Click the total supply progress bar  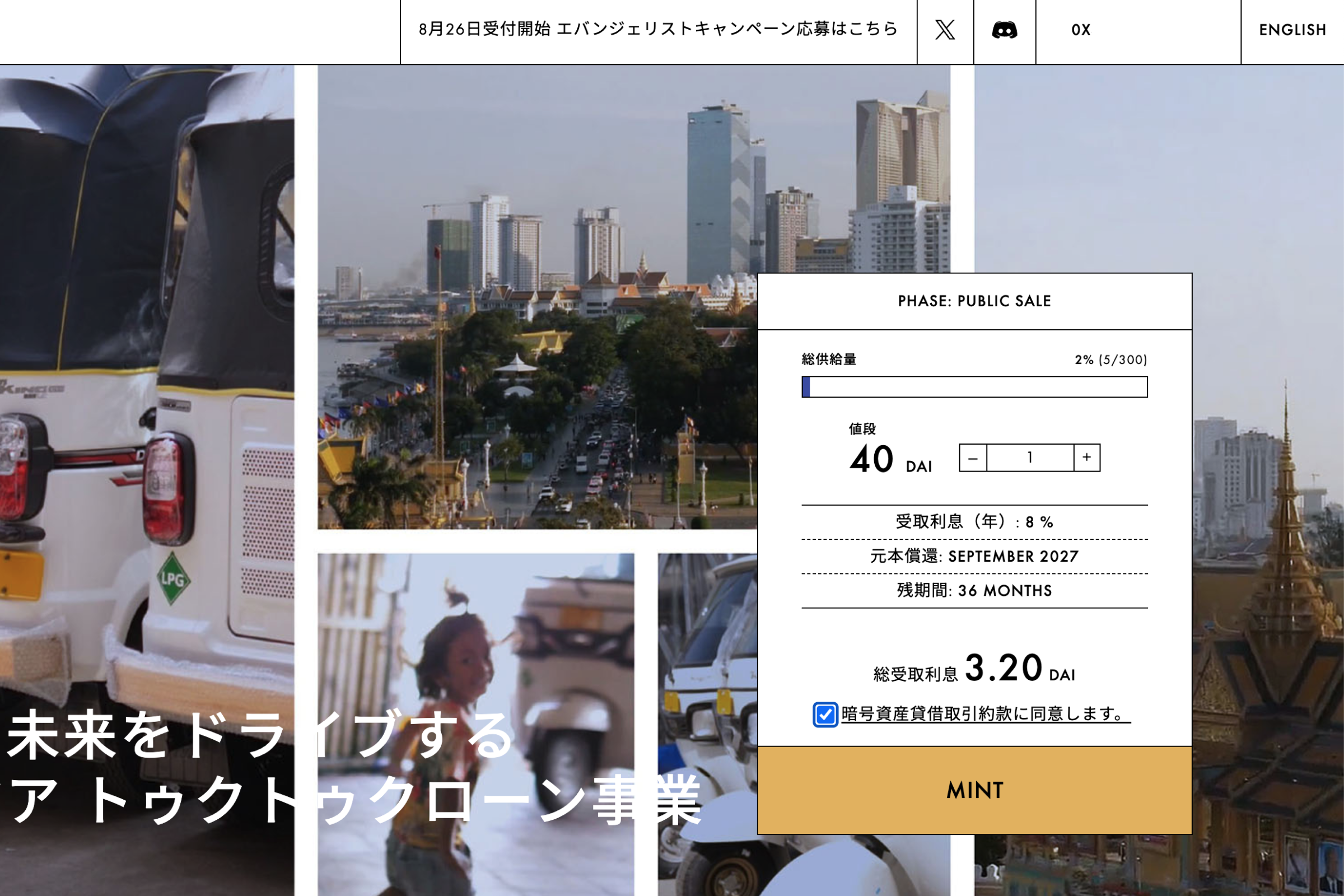[974, 387]
